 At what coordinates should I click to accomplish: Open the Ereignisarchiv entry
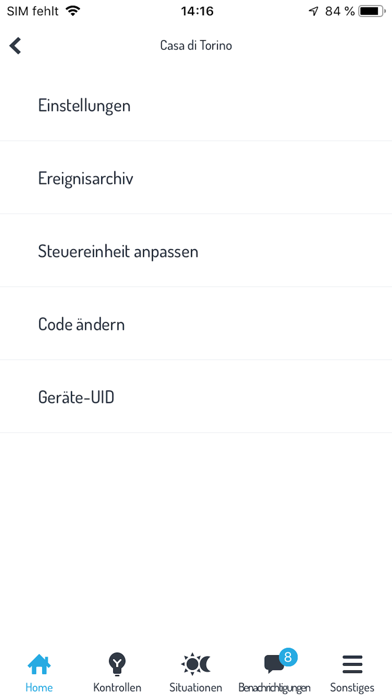196,178
